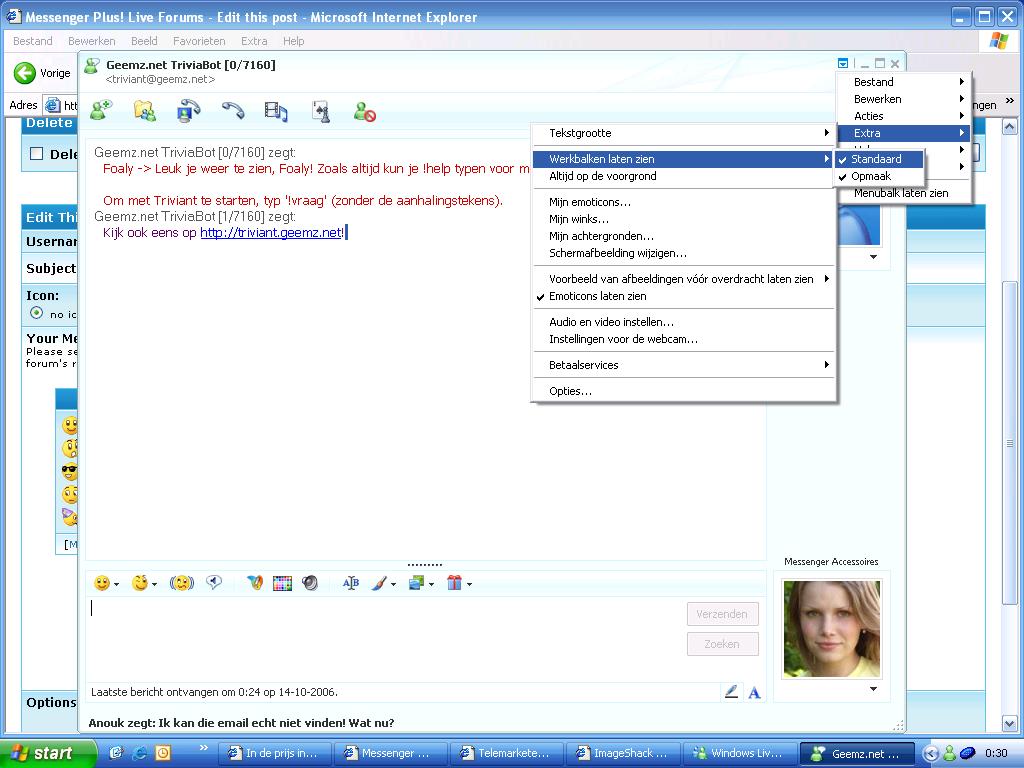Screen dimensions: 1024x768
Task: Click the font change icon
Action: (350, 583)
